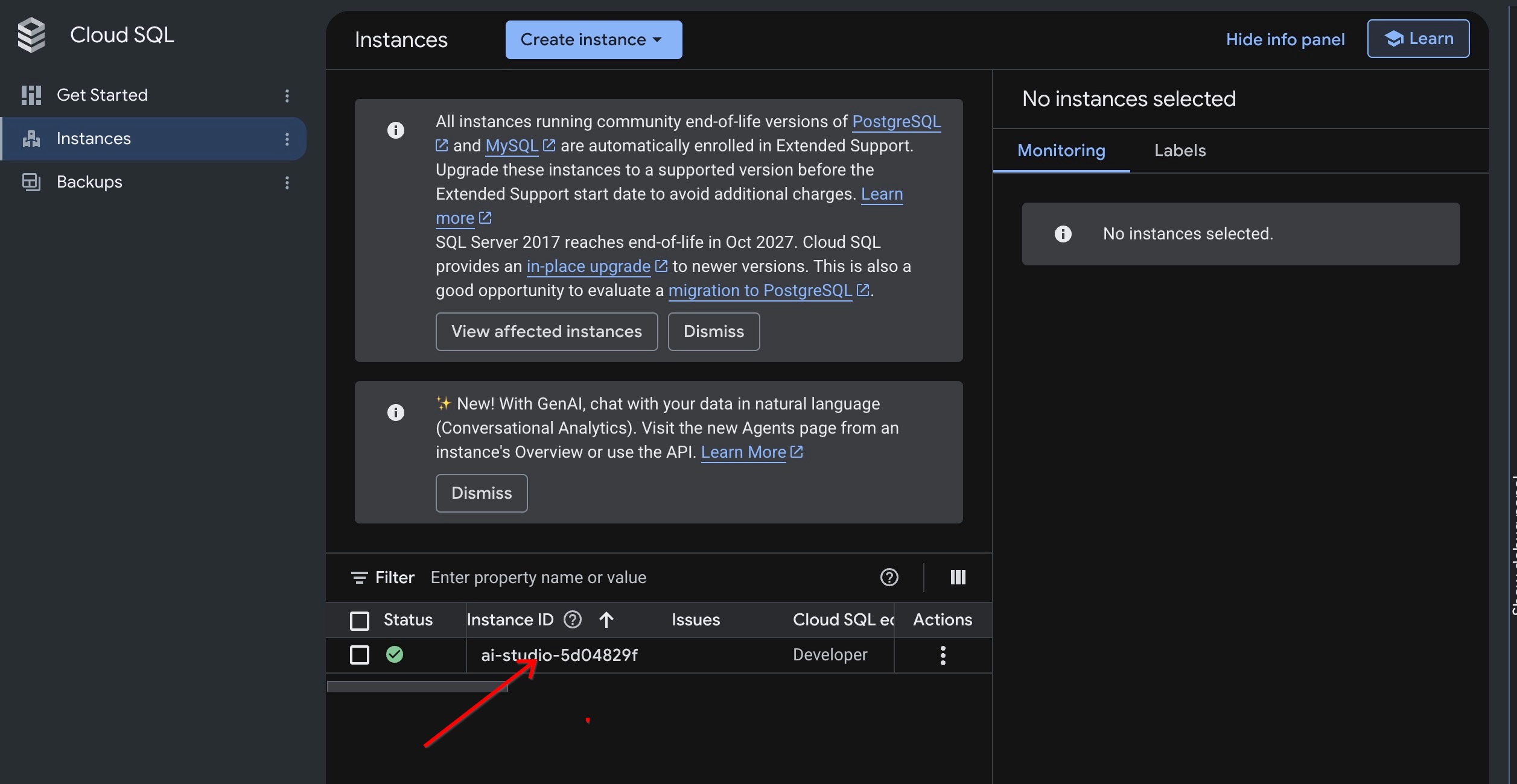Open the migration to PostgreSQL link
The height and width of the screenshot is (784, 1517).
pos(760,290)
